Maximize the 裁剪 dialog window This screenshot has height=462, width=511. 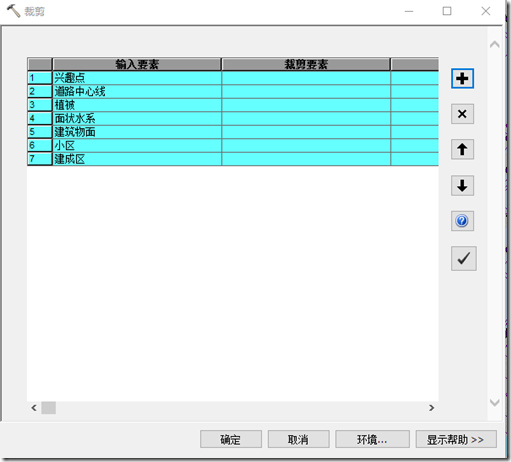447,11
